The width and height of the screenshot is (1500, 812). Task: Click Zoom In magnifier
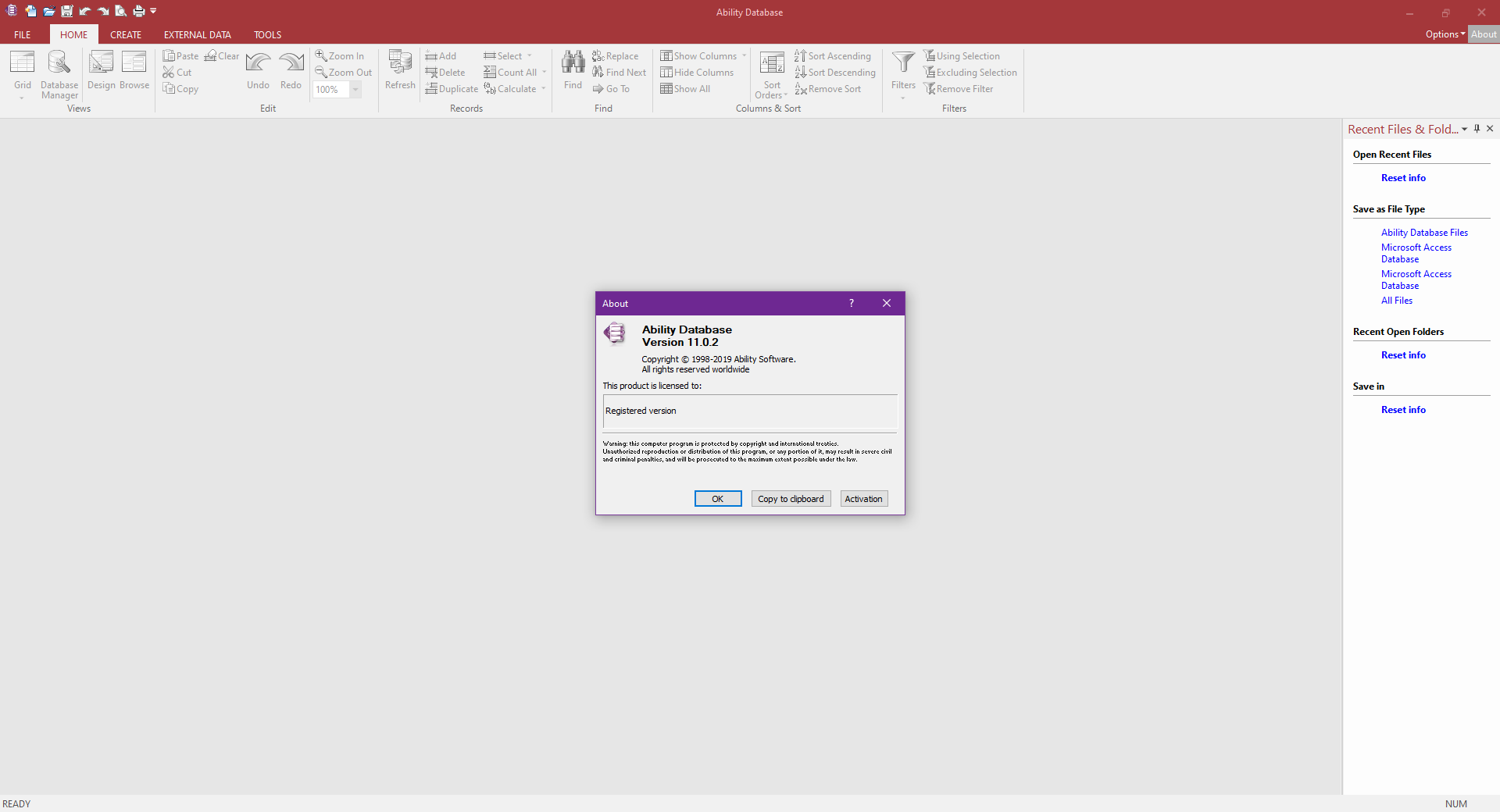339,56
